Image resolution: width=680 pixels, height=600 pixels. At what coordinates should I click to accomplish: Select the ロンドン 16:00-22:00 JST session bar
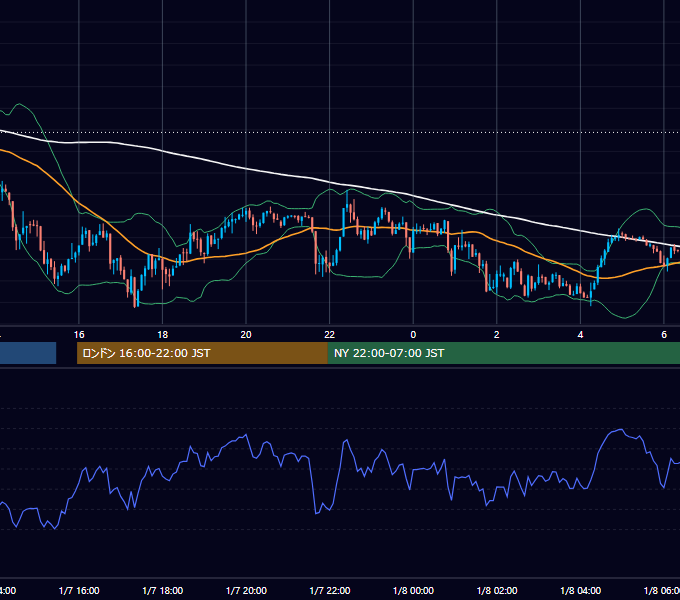(x=202, y=353)
